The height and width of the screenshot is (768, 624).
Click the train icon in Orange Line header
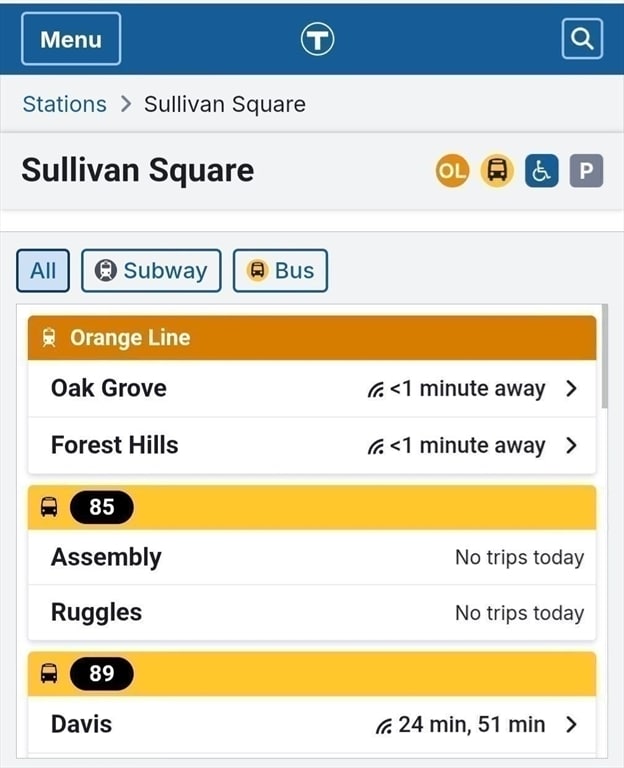(x=48, y=338)
